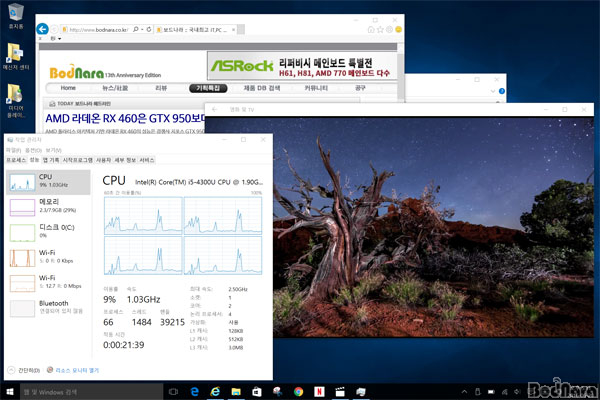
Task: Open the 뉴스/컬럼 site menu
Action: (x=115, y=88)
